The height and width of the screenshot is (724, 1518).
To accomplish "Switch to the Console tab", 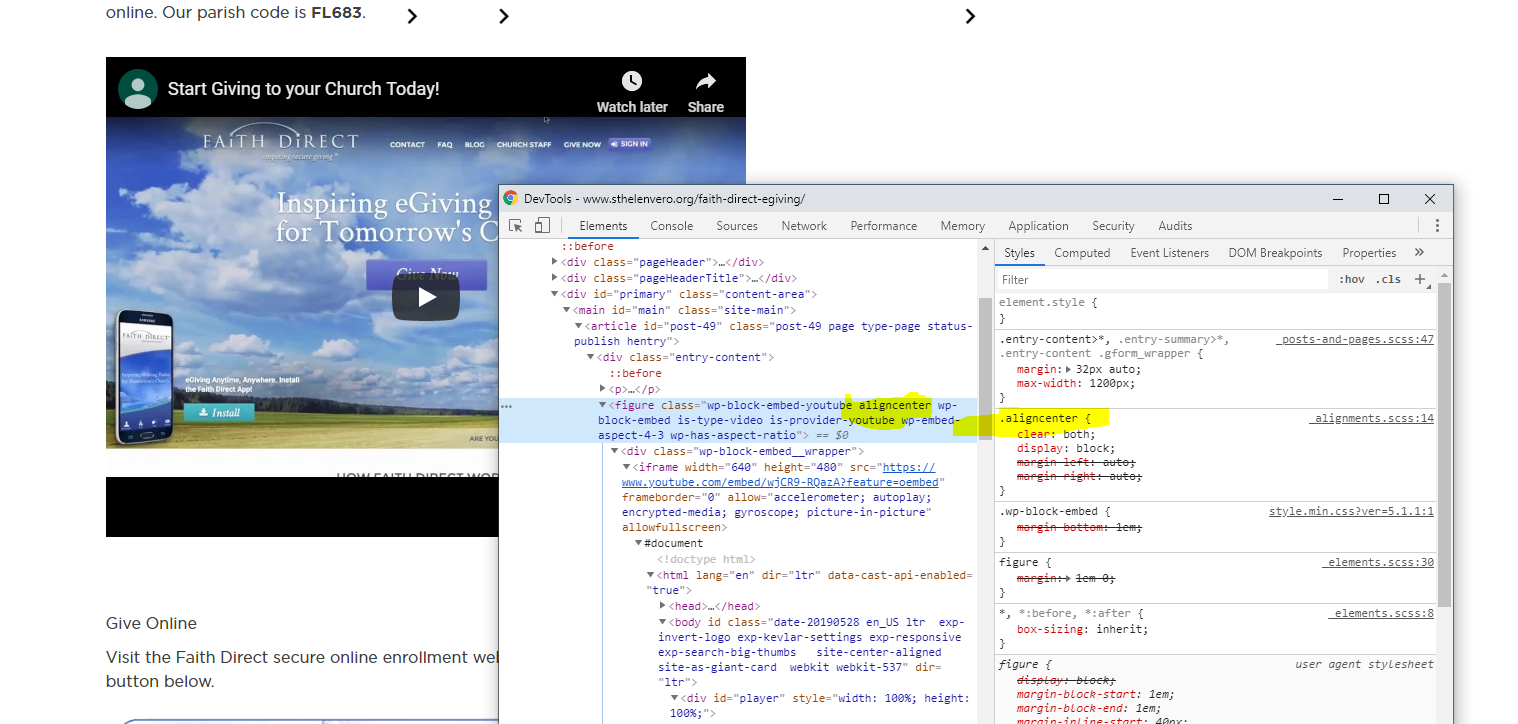I will 671,226.
